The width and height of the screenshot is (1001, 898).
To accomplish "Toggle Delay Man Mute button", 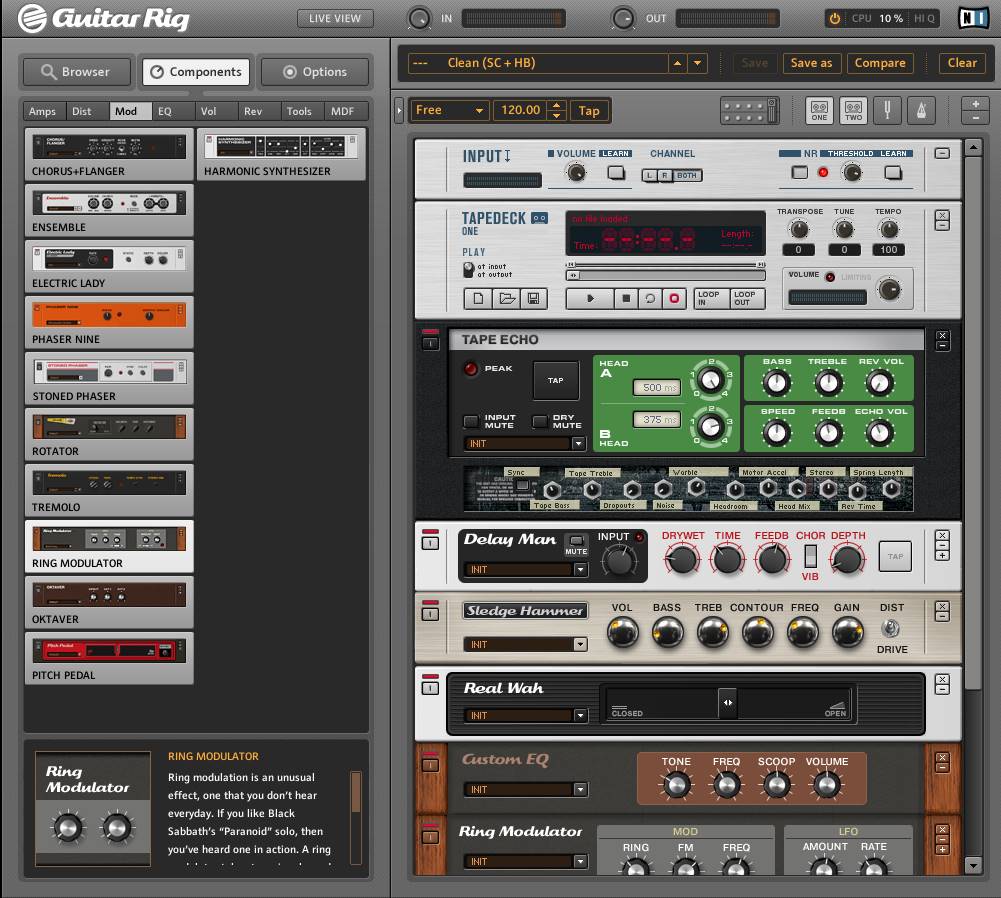I will [576, 541].
